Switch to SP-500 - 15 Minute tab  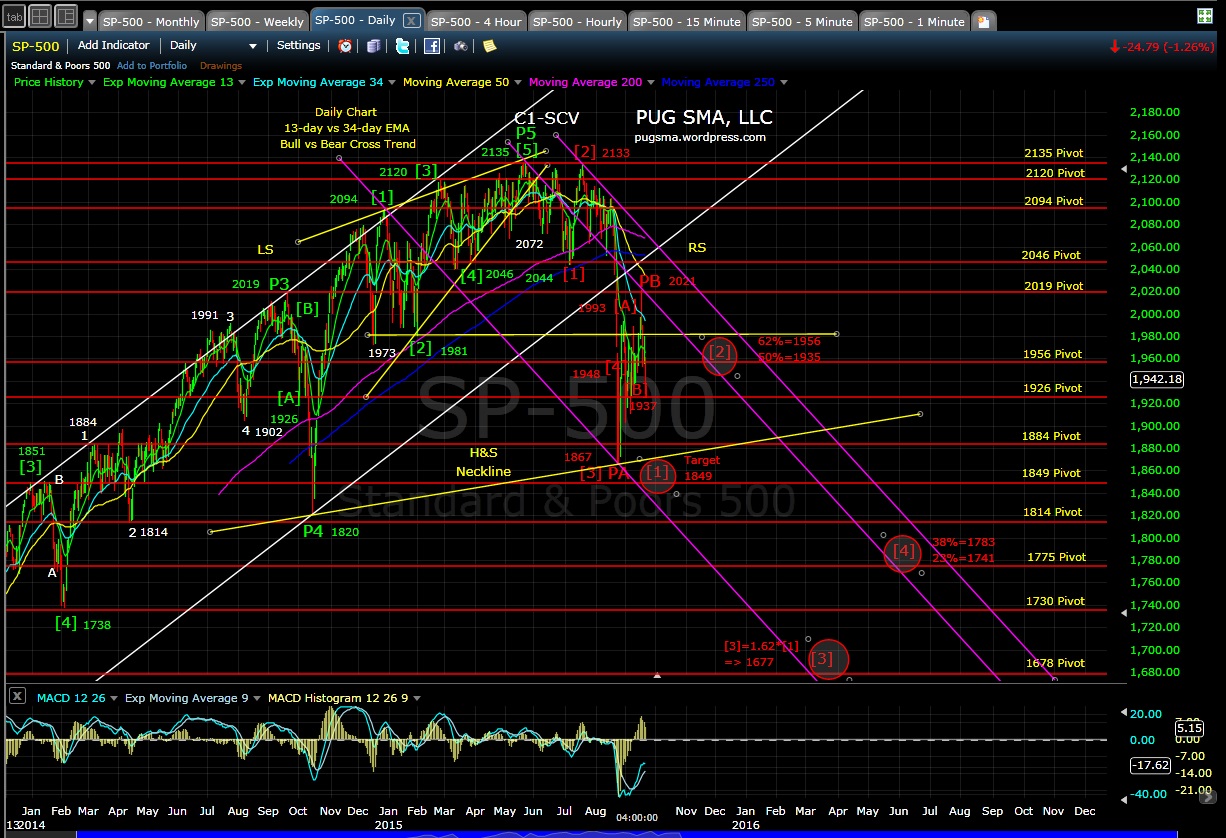point(687,22)
